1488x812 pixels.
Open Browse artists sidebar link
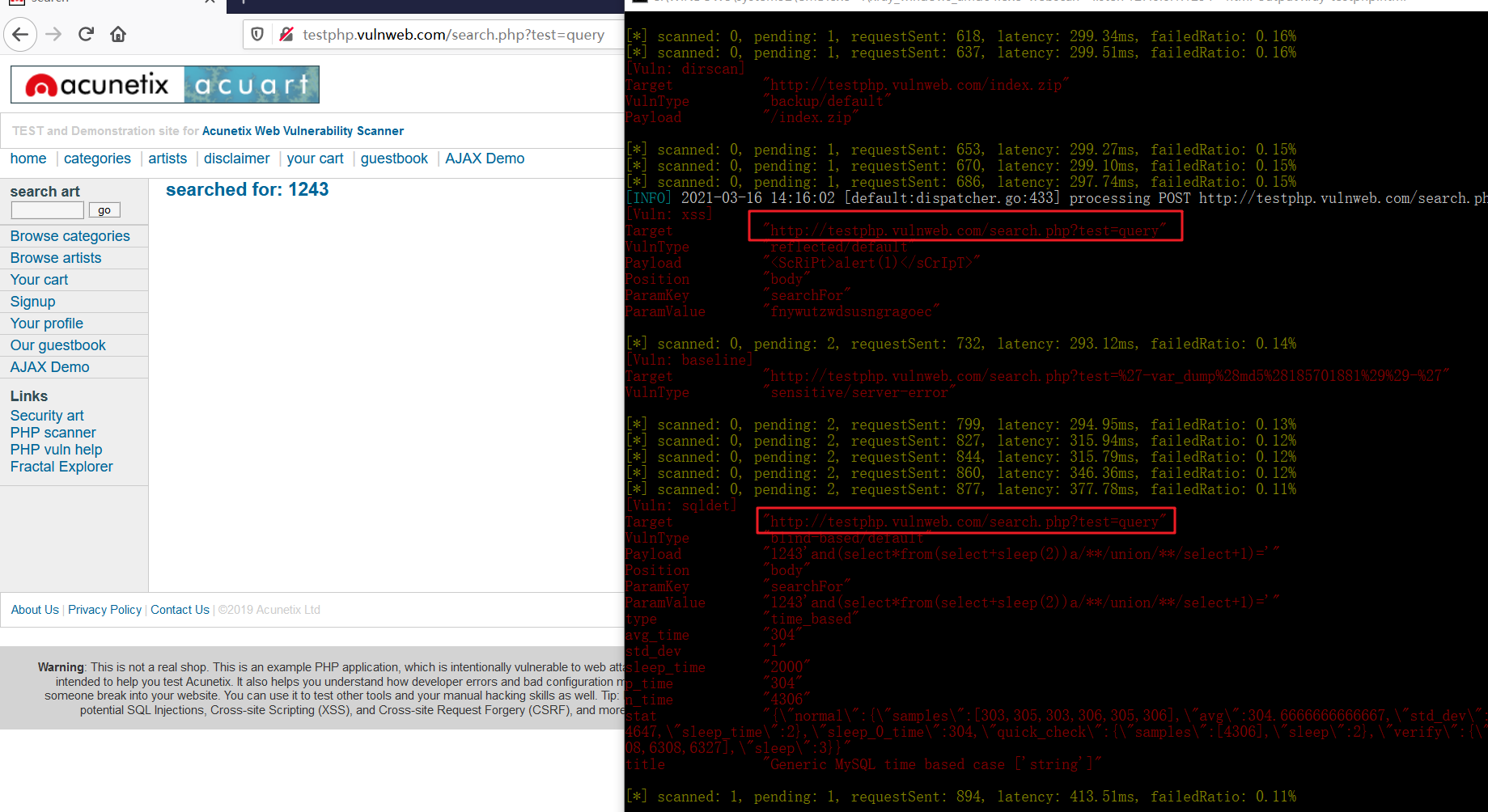[x=56, y=258]
